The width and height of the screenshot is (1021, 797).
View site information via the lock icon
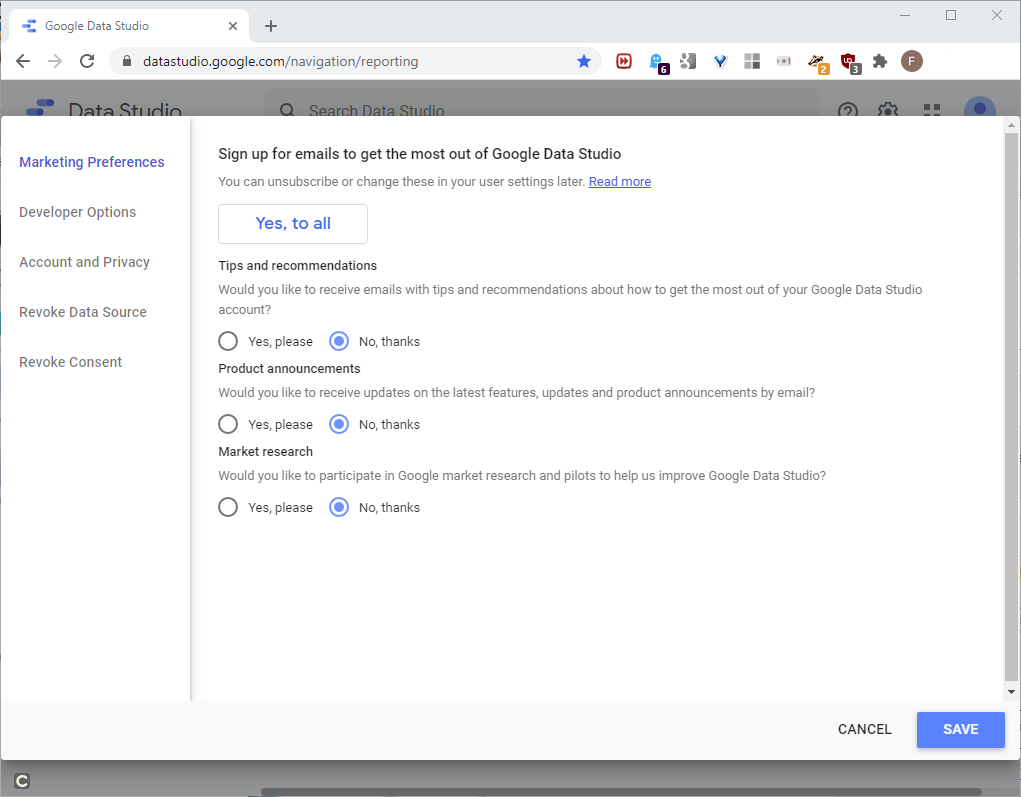coord(126,61)
